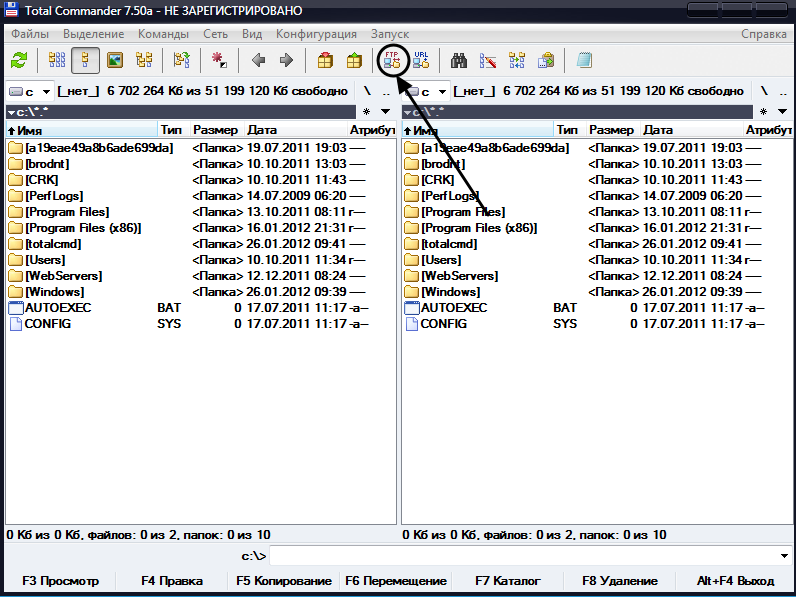The height and width of the screenshot is (597, 796).
Task: Click the left panel path bar c:\*.*
Action: (x=181, y=112)
